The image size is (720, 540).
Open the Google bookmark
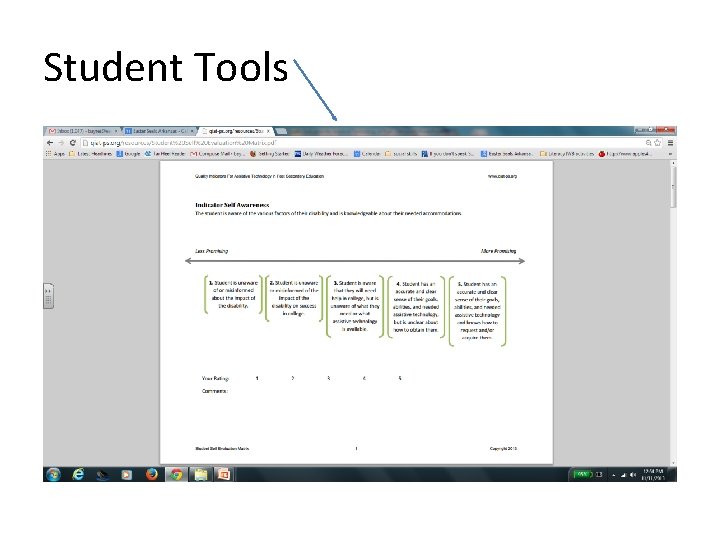(128, 154)
